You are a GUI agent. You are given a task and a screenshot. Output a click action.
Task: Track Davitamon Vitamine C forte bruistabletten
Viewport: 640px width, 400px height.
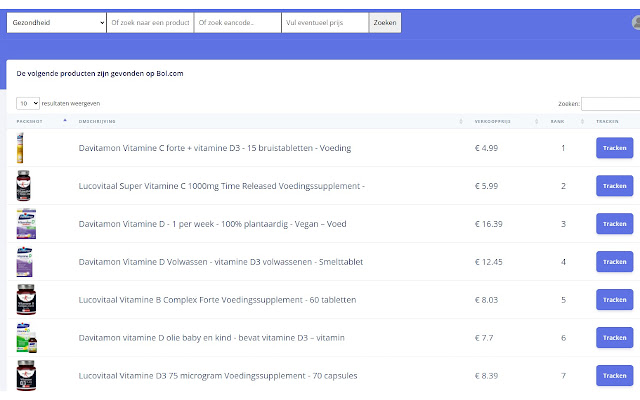(614, 148)
